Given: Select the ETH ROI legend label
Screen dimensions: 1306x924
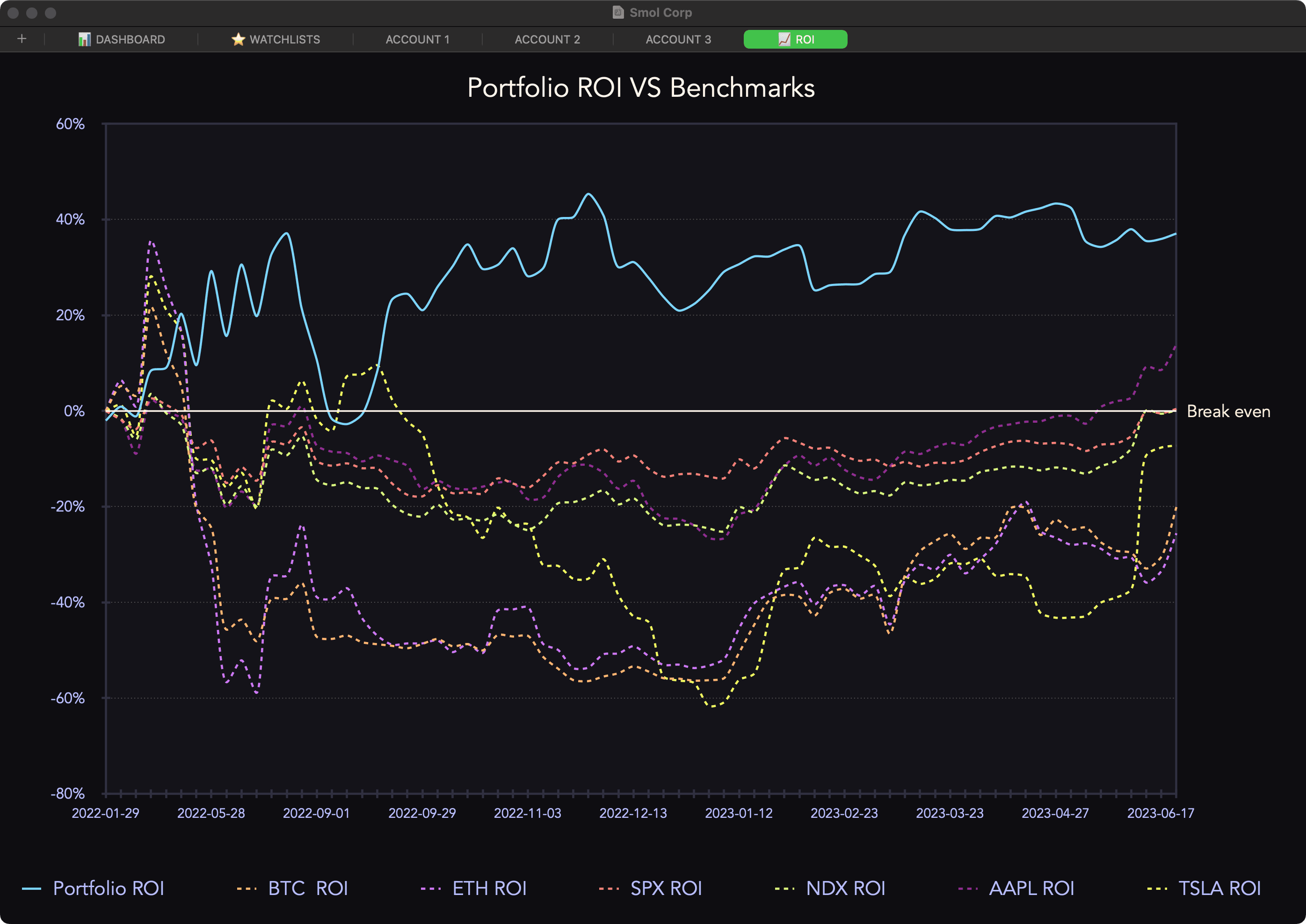Looking at the screenshot, I should [489, 889].
